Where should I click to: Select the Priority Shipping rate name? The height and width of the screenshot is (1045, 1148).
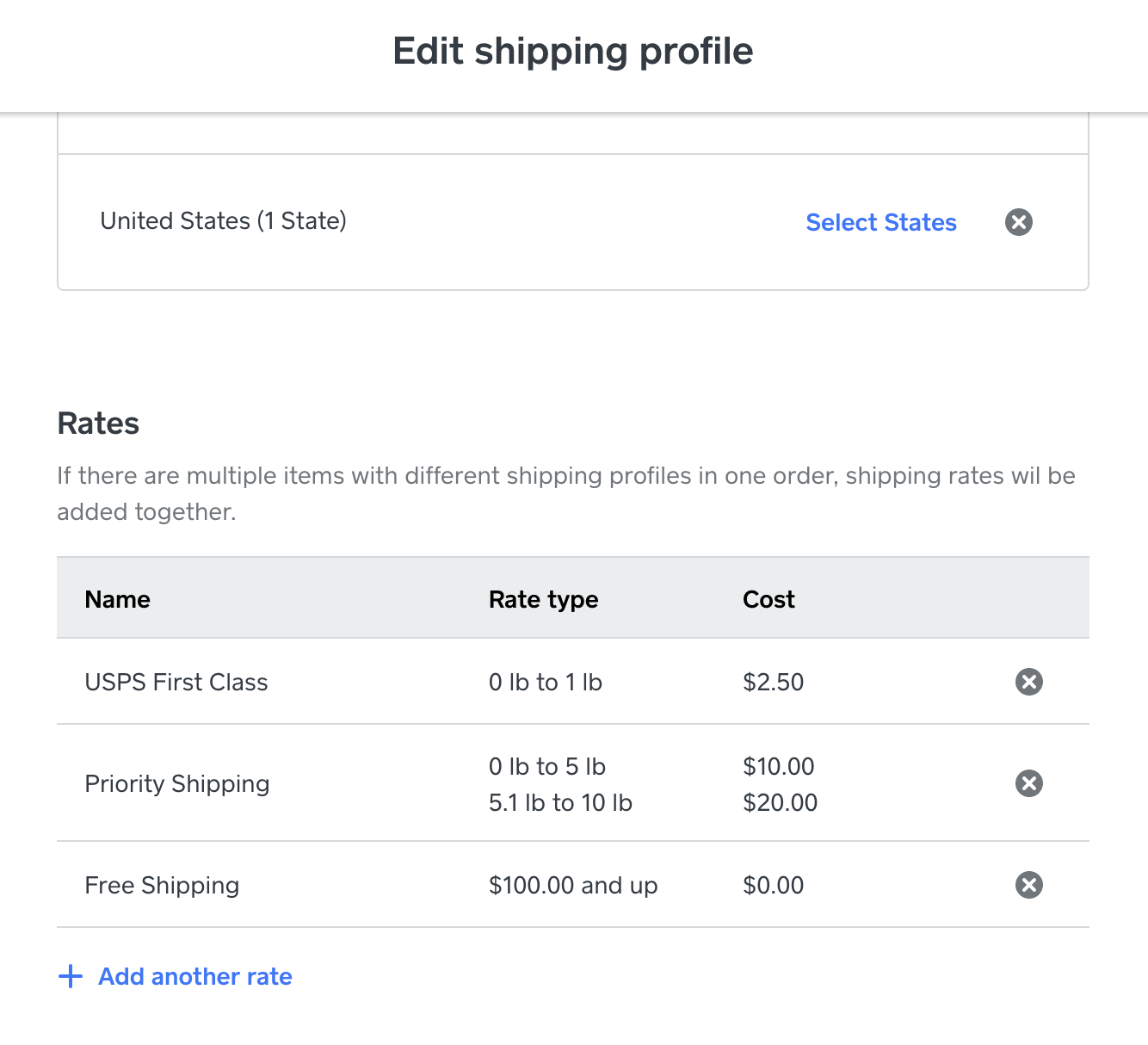pyautogui.click(x=177, y=783)
